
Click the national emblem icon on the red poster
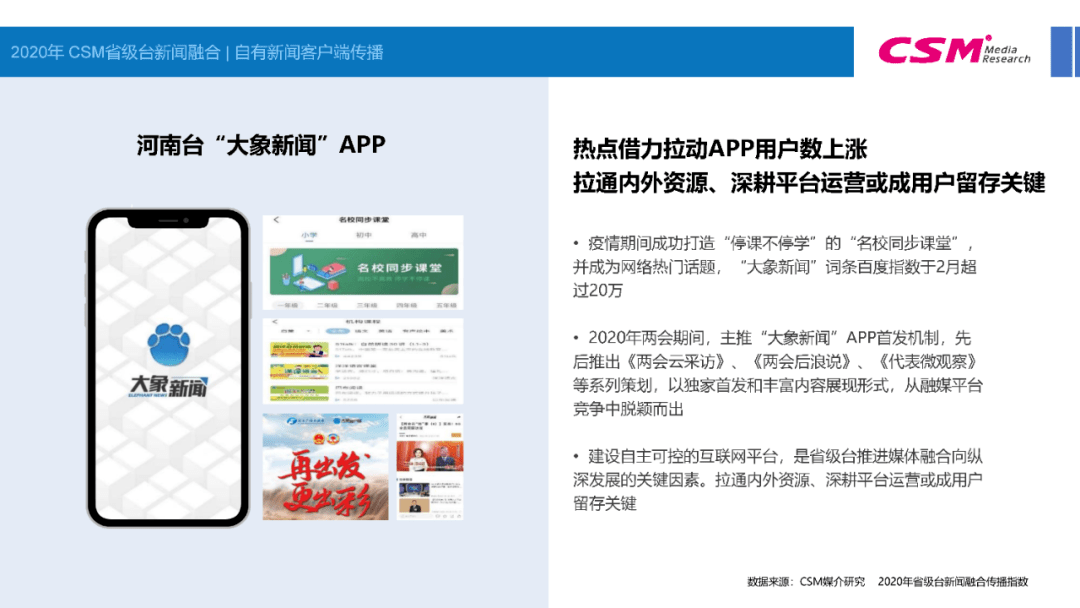[318, 439]
